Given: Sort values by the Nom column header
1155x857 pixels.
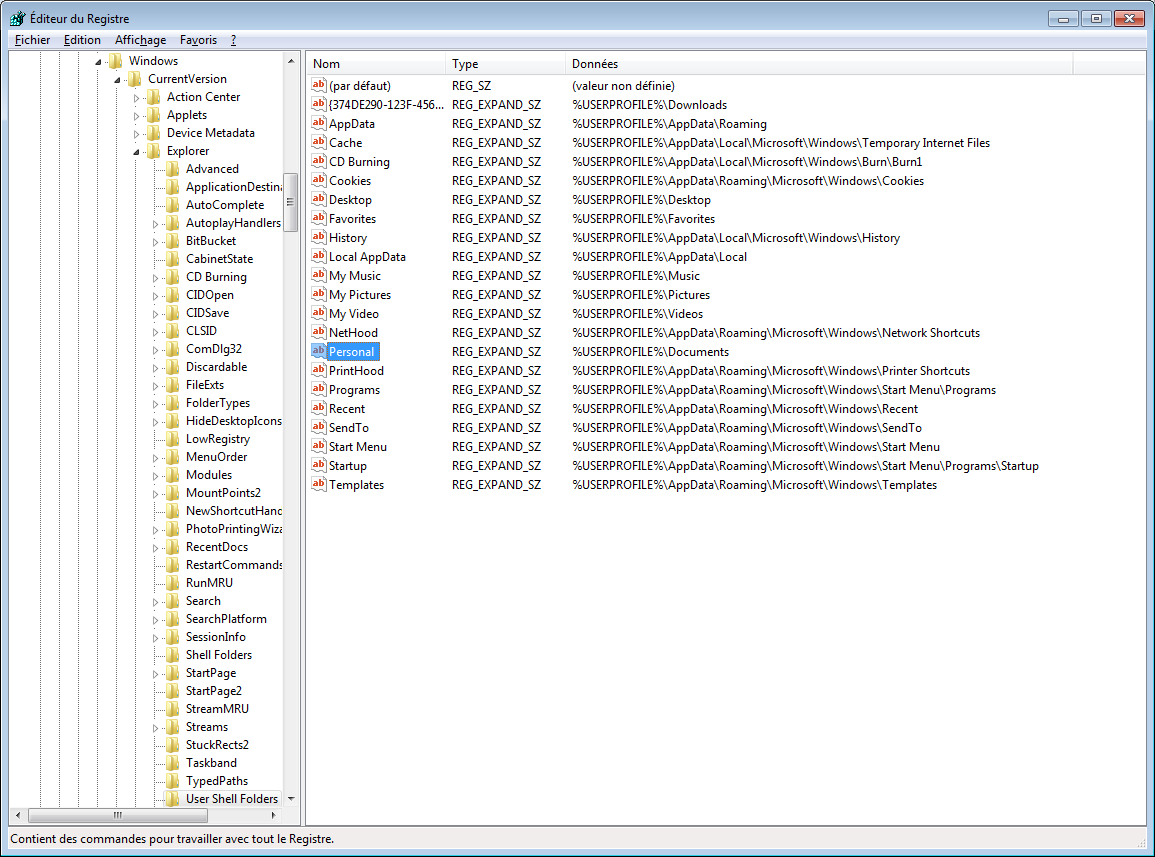Looking at the screenshot, I should point(375,64).
